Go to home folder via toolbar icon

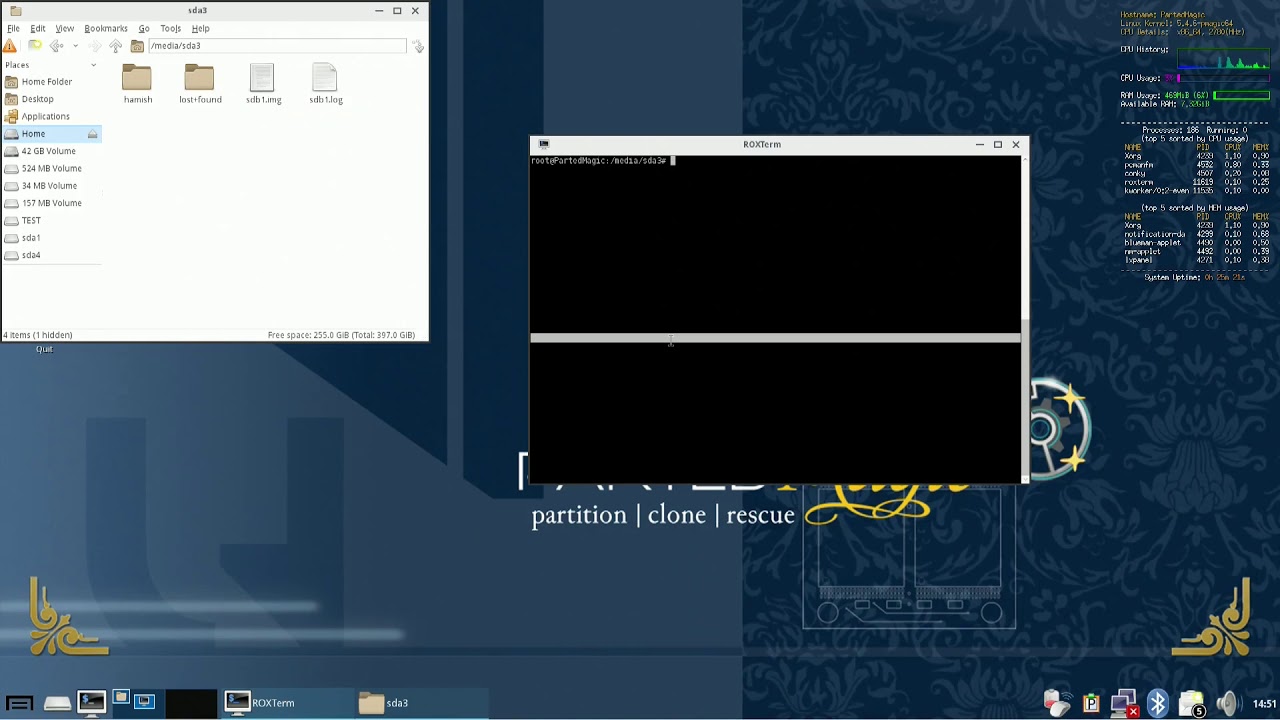click(137, 46)
